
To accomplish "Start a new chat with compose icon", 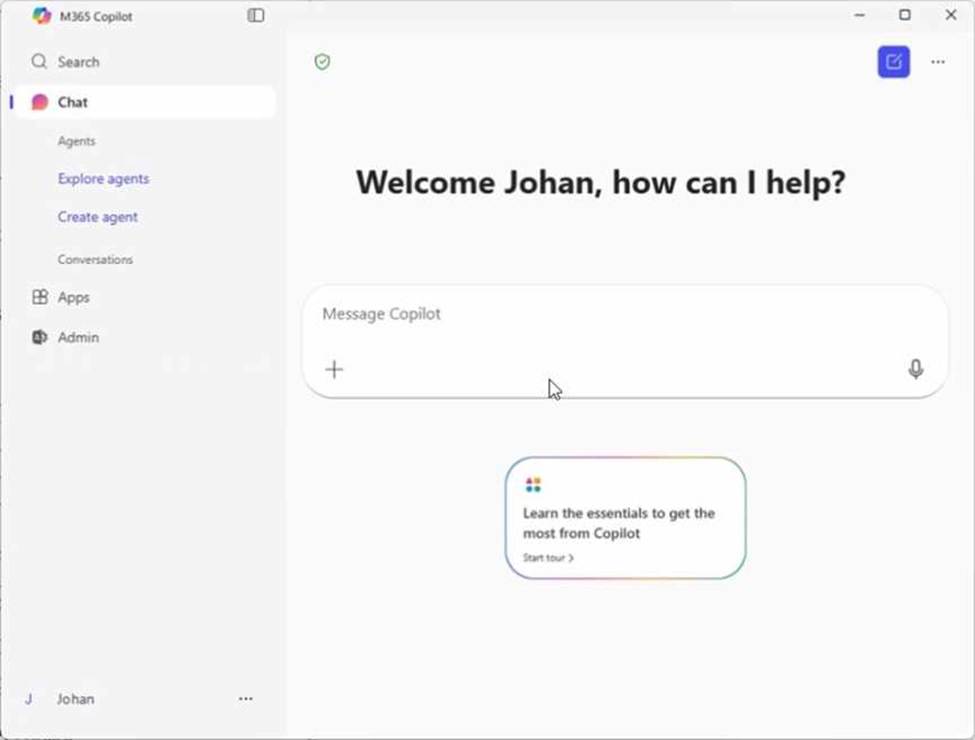I will (893, 62).
